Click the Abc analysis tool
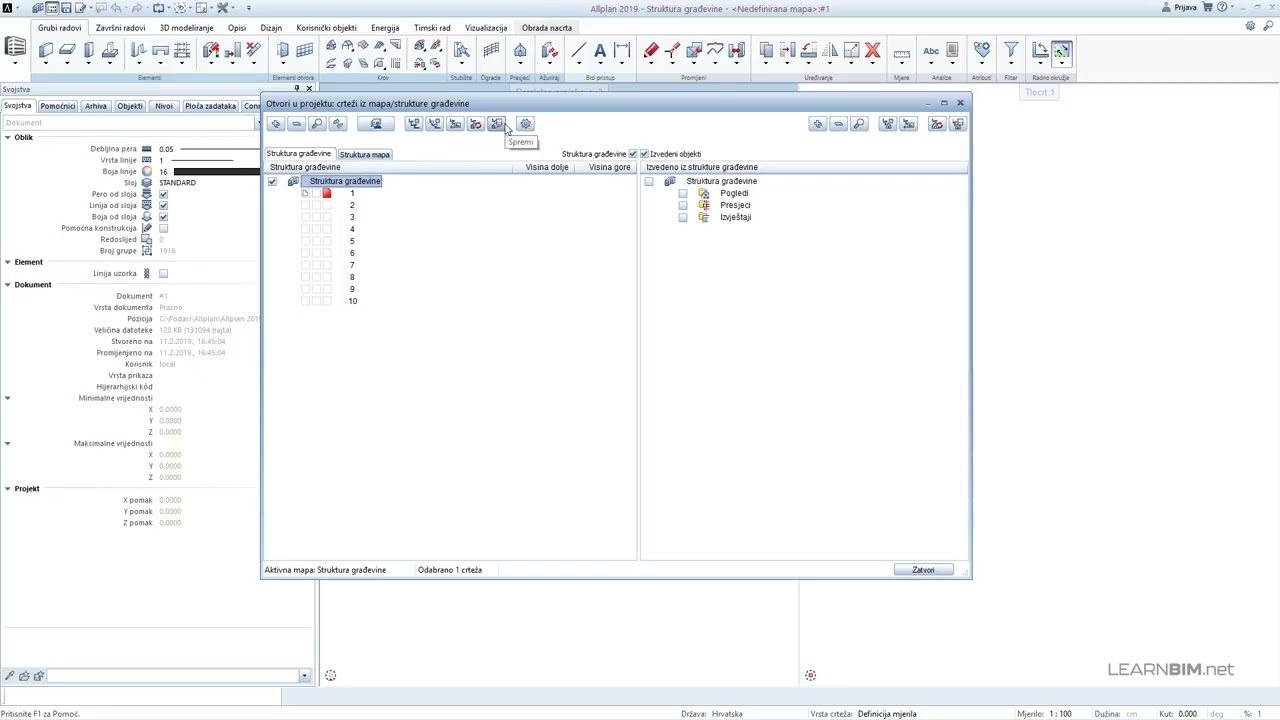The width and height of the screenshot is (1280, 720). point(931,50)
